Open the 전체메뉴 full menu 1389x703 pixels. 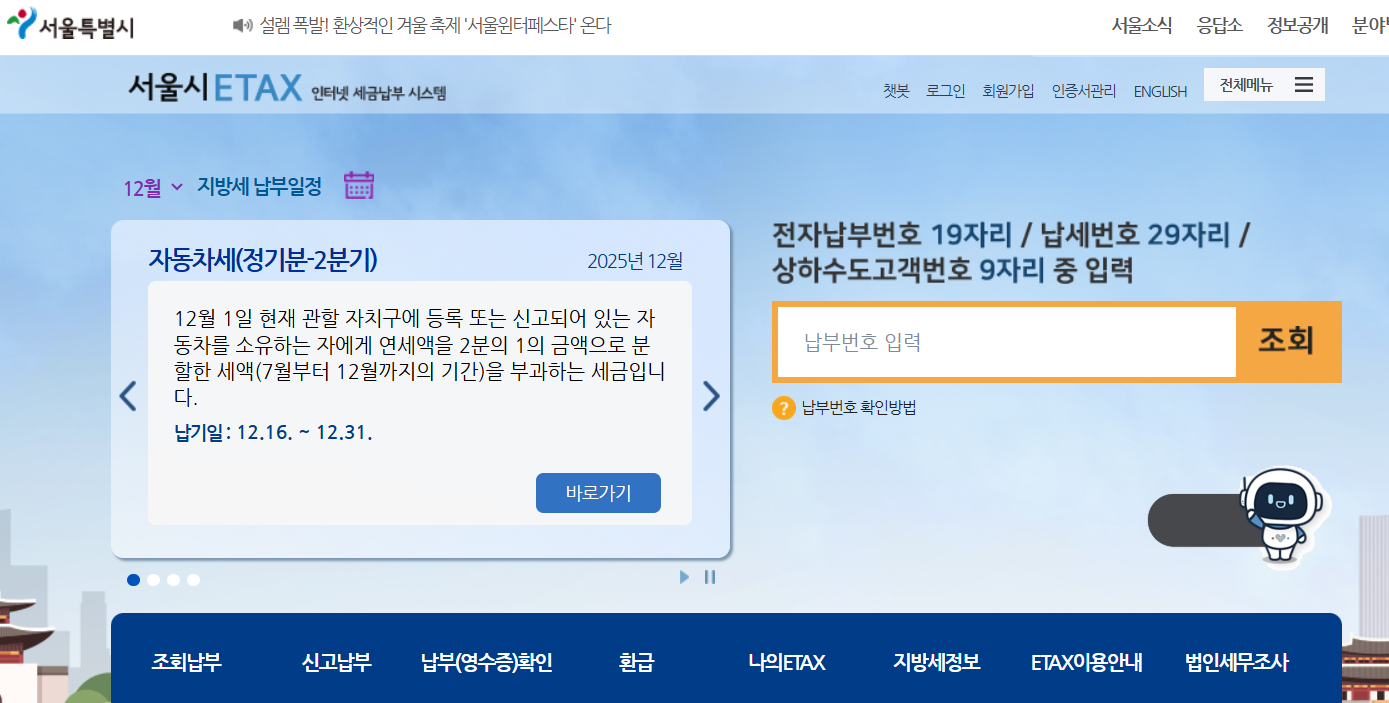coord(1264,85)
